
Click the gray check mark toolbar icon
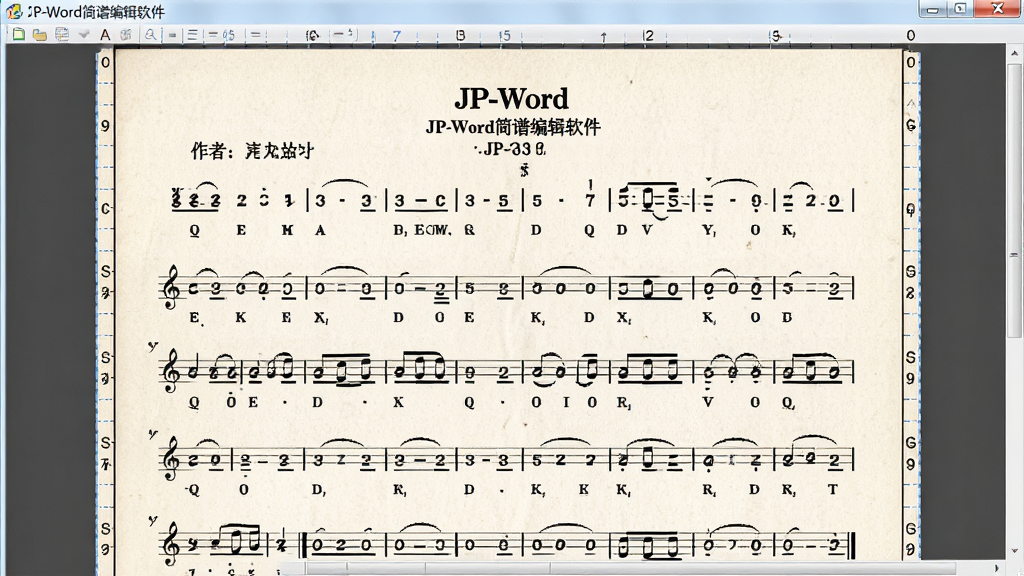84,35
